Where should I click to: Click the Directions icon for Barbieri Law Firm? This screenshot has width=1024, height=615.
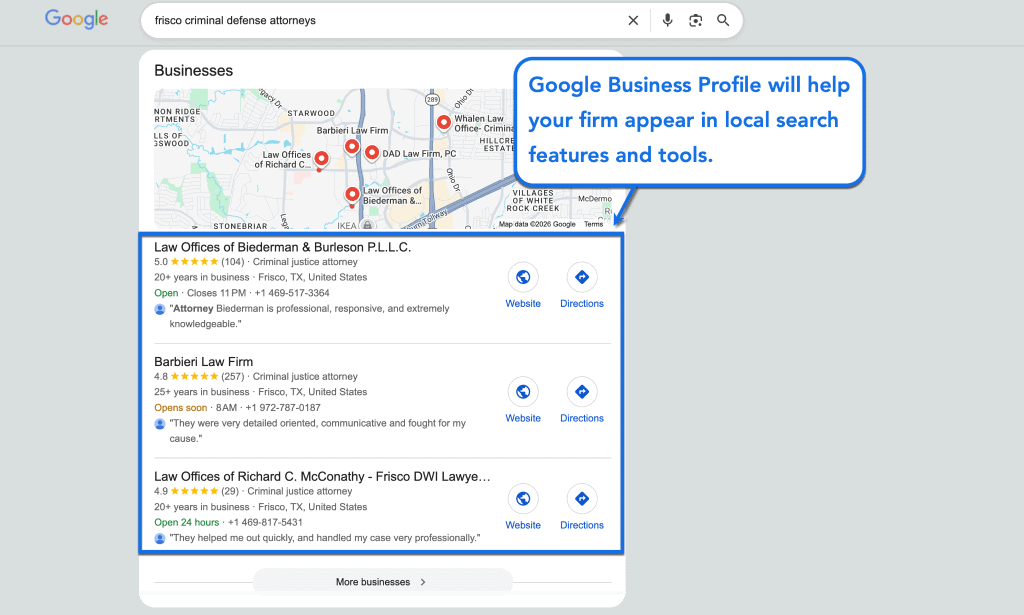click(581, 392)
